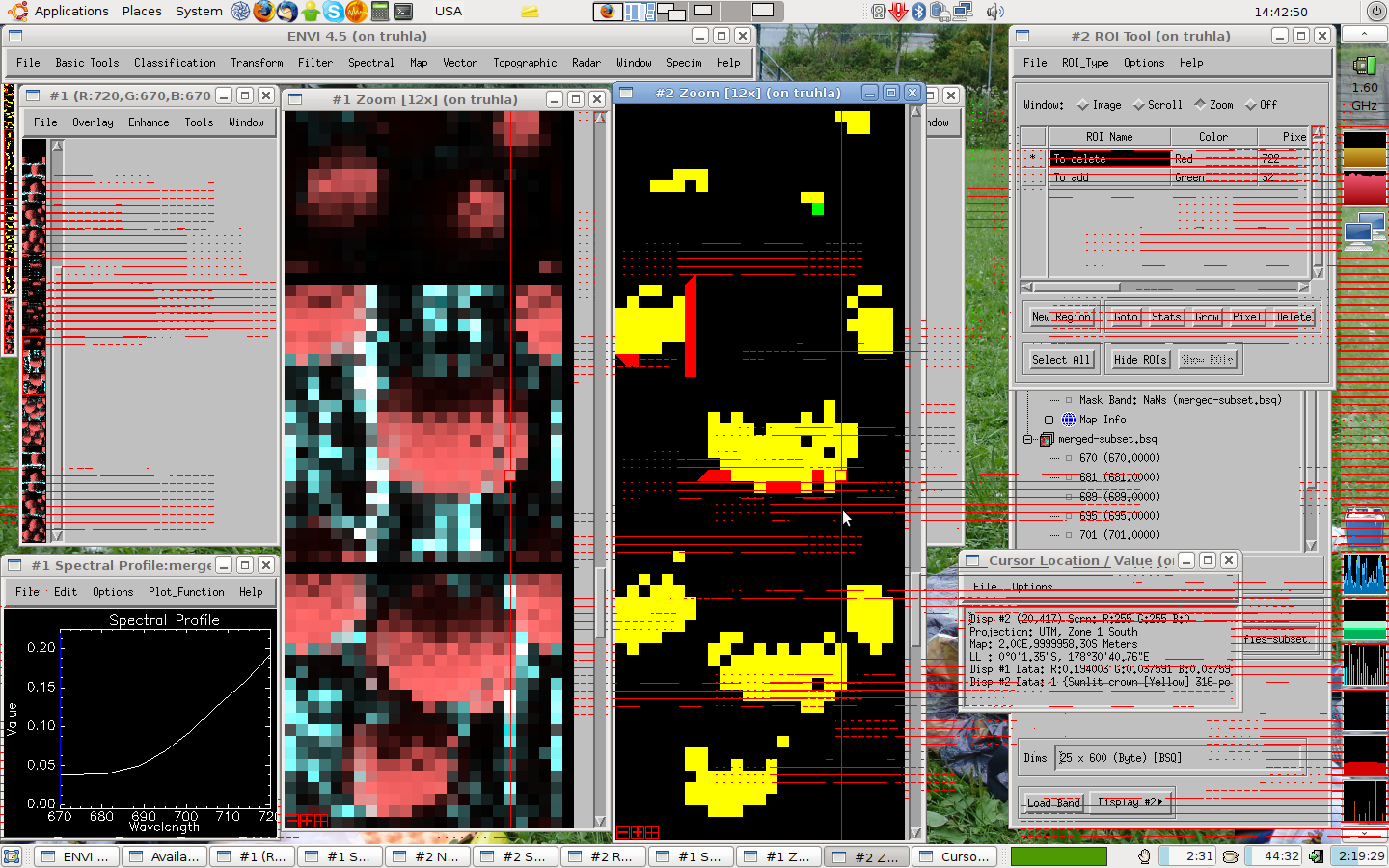Select the To add ROI row name
1389x868 pixels.
pyautogui.click(x=1109, y=177)
